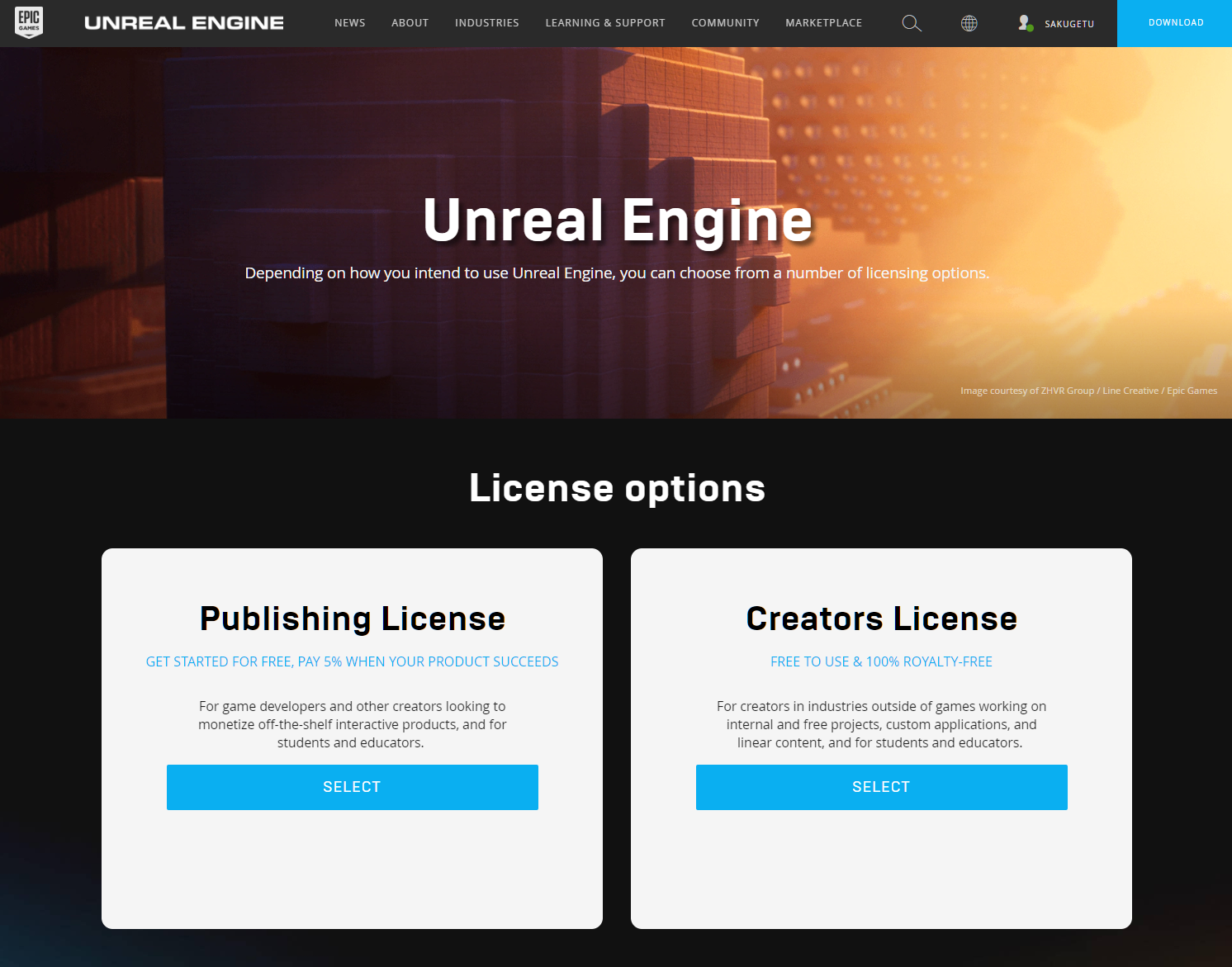Click the blue Download button

1175,23
